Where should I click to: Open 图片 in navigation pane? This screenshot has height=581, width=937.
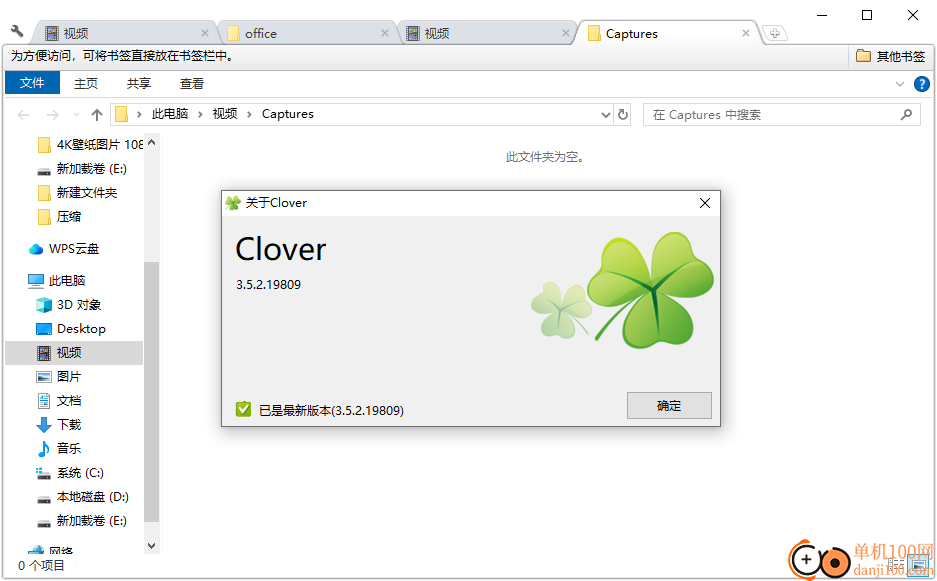point(59,377)
